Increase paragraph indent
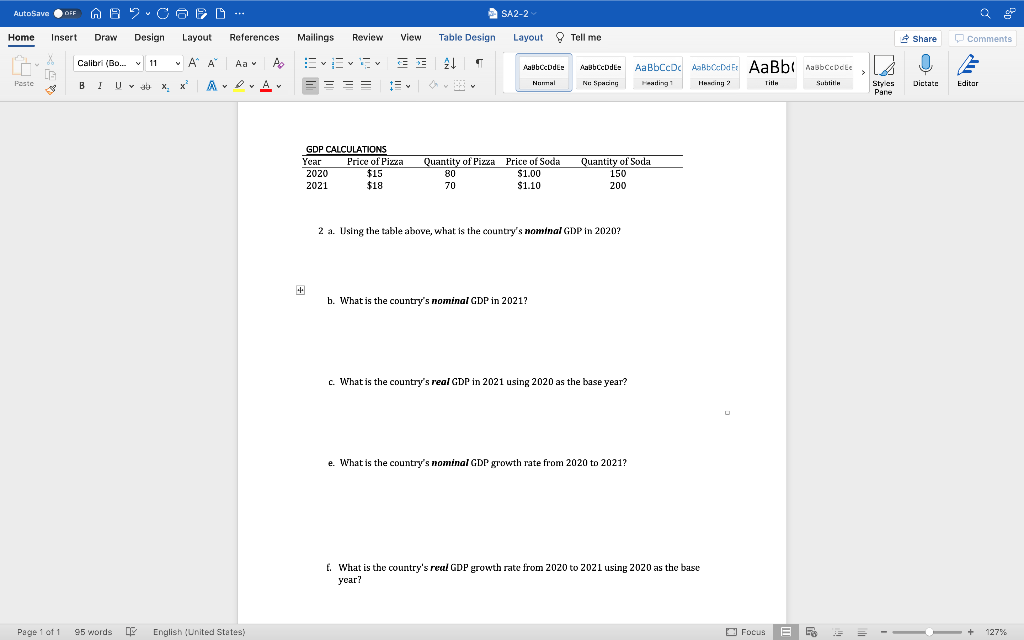 point(421,63)
